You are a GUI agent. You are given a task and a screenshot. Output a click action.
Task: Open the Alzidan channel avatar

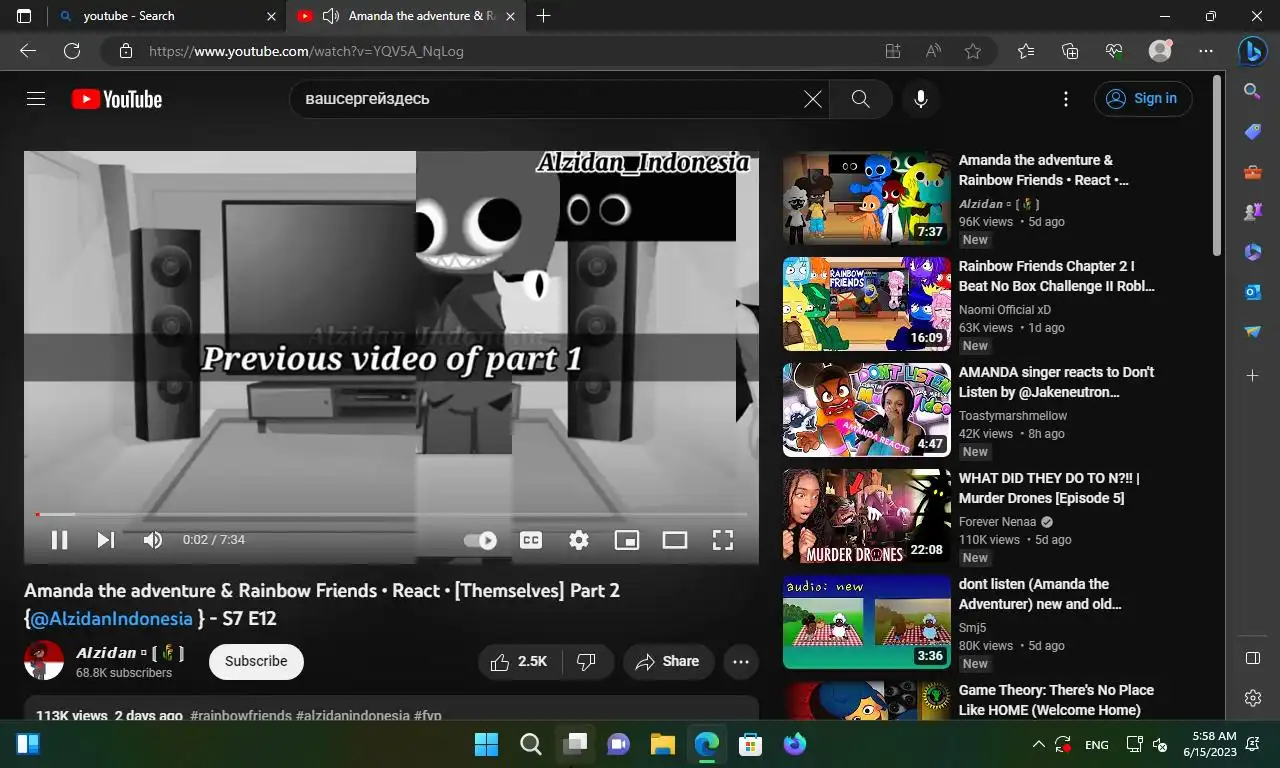44,661
